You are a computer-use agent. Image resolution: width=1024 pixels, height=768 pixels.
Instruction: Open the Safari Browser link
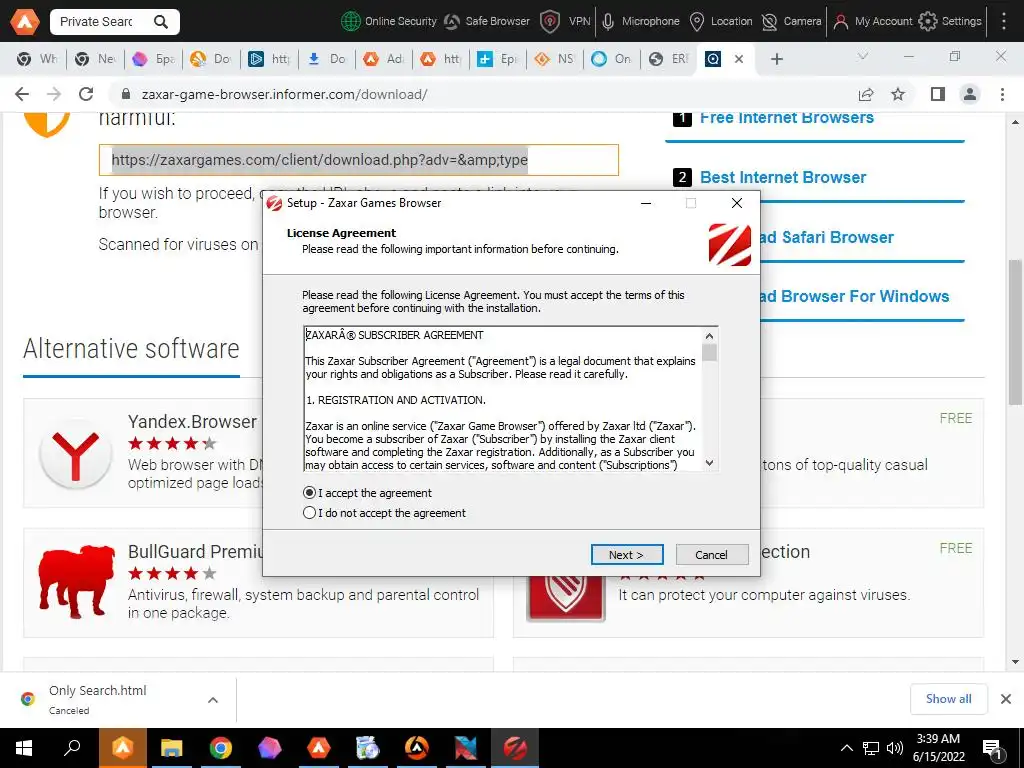tap(827, 237)
